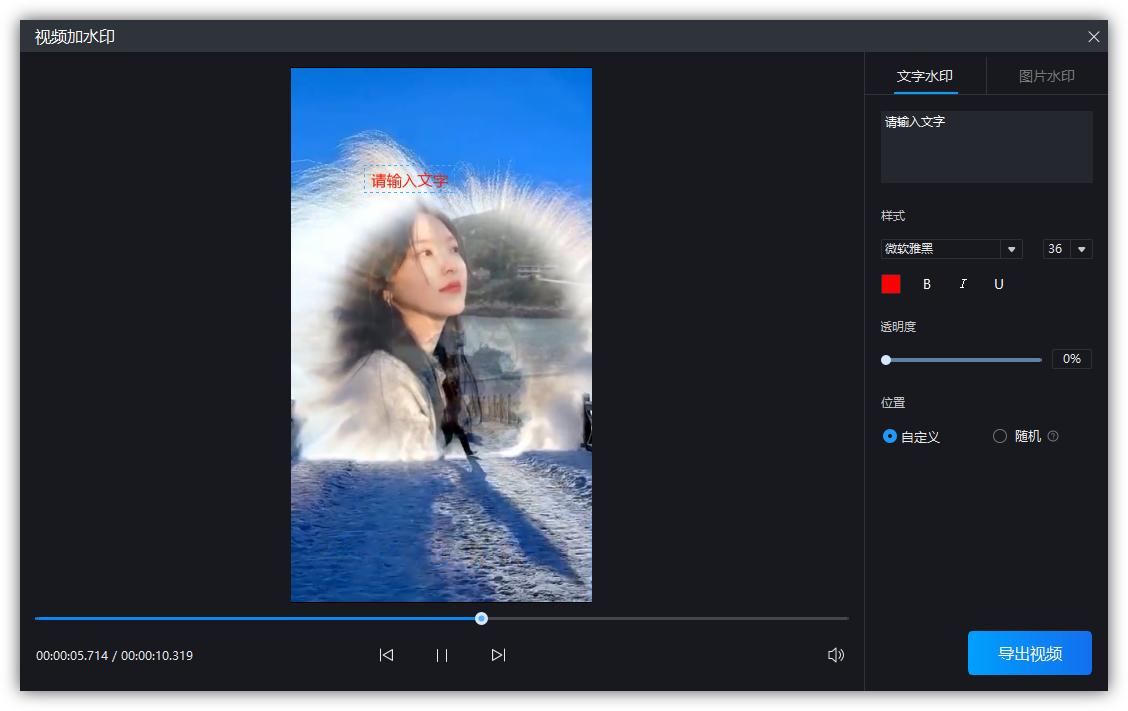Click the 请输入文字 text input field

coord(986,147)
